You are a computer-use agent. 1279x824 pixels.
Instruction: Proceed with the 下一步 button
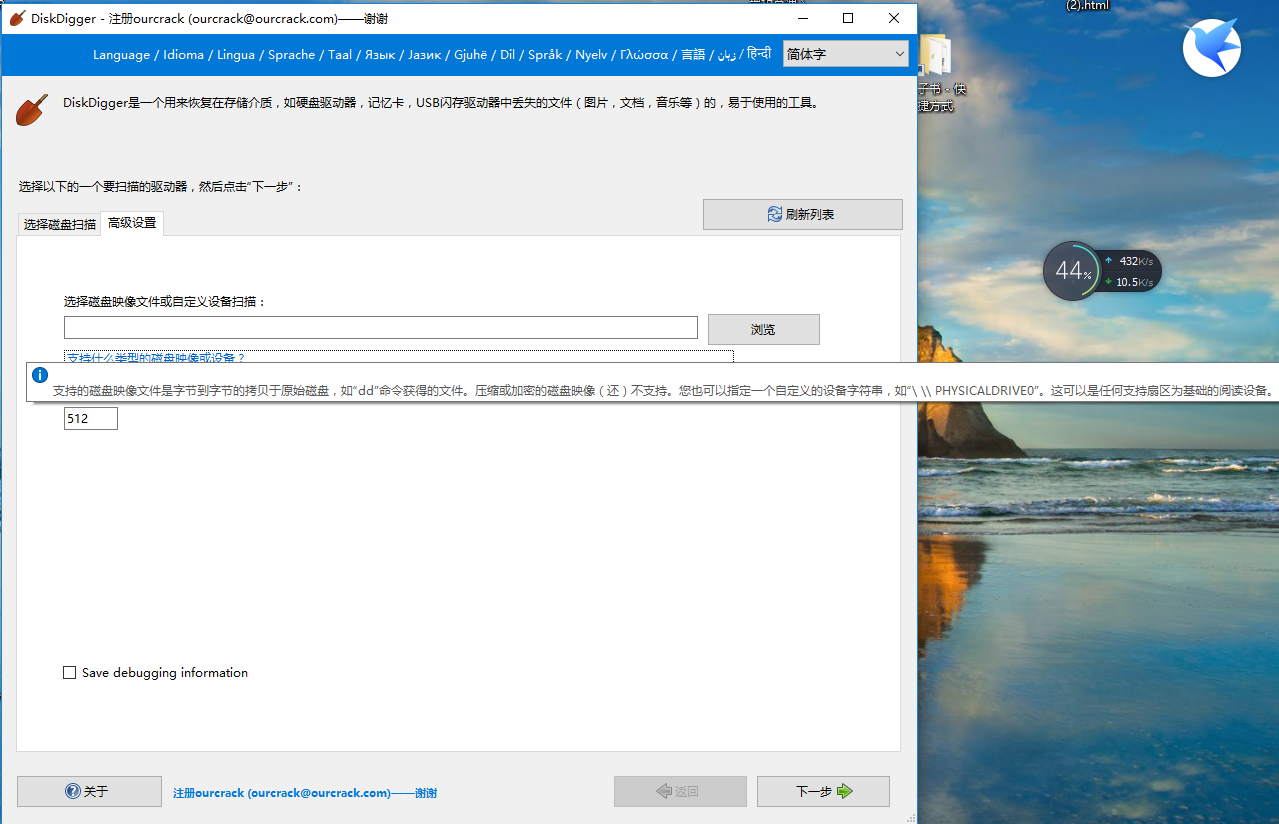(x=823, y=791)
